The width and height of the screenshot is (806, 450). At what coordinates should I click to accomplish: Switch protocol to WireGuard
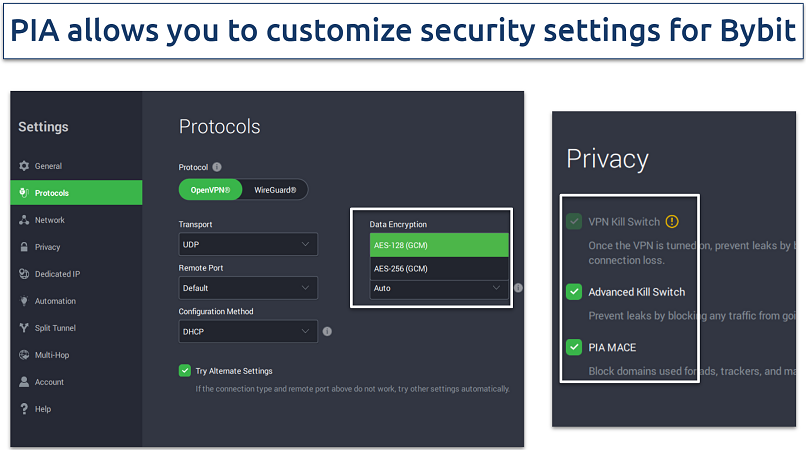[x=275, y=190]
